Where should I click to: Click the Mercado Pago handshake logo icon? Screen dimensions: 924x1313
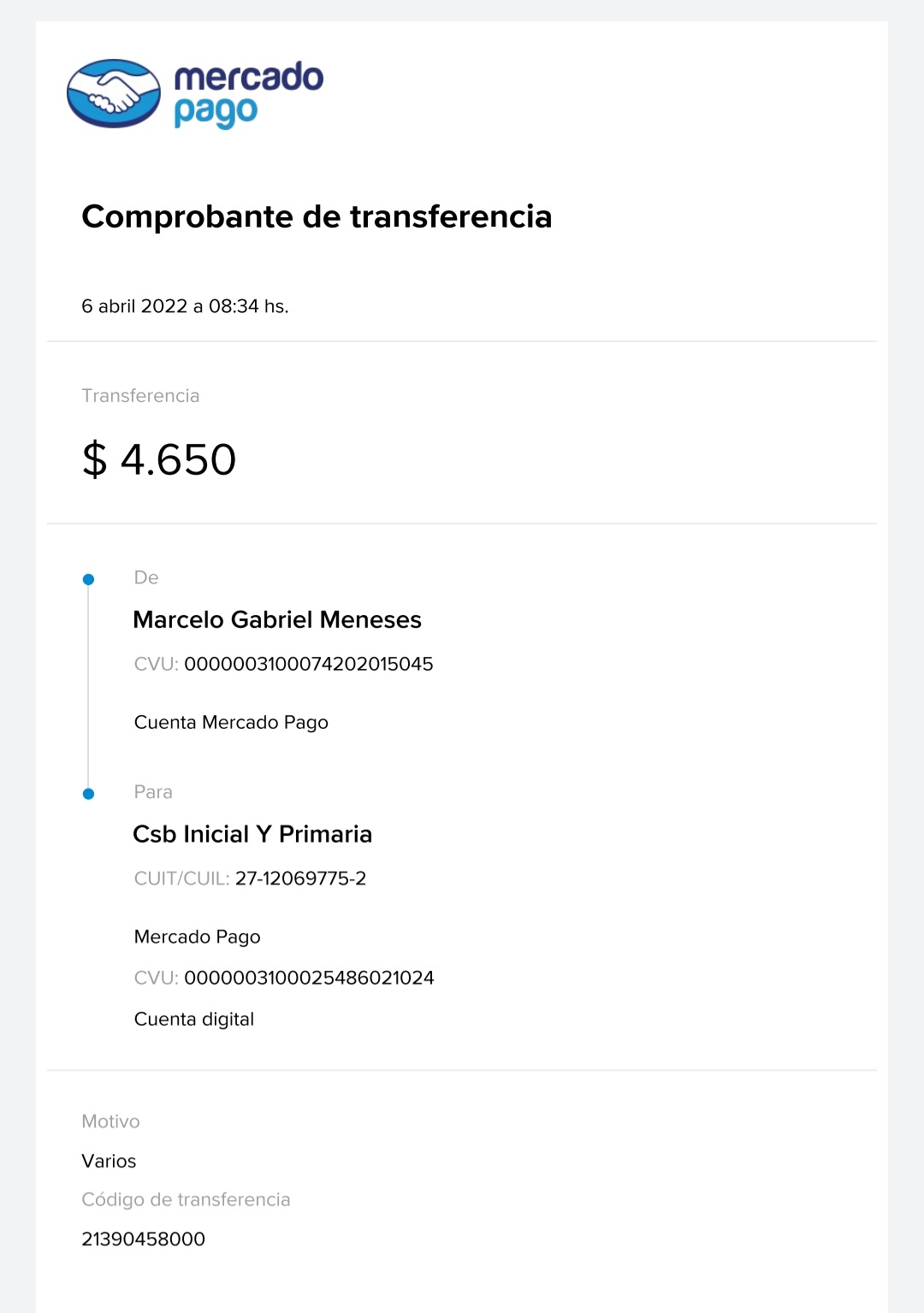(114, 93)
